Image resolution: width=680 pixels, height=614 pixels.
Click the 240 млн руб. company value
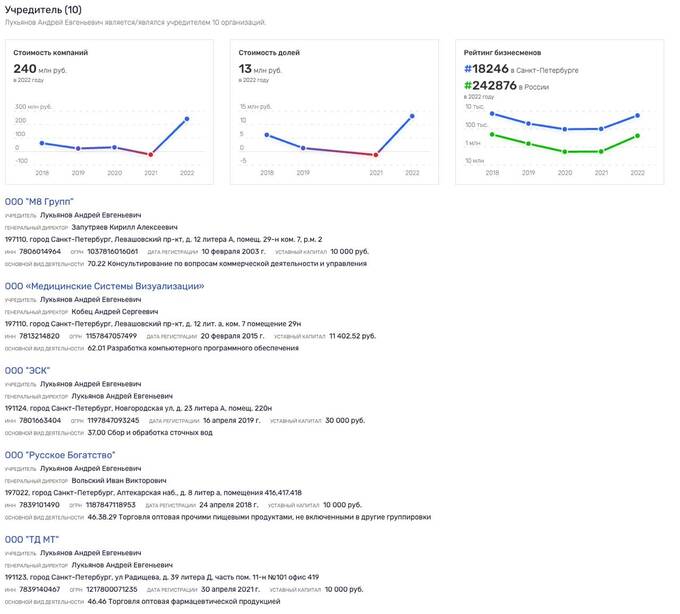click(x=40, y=69)
